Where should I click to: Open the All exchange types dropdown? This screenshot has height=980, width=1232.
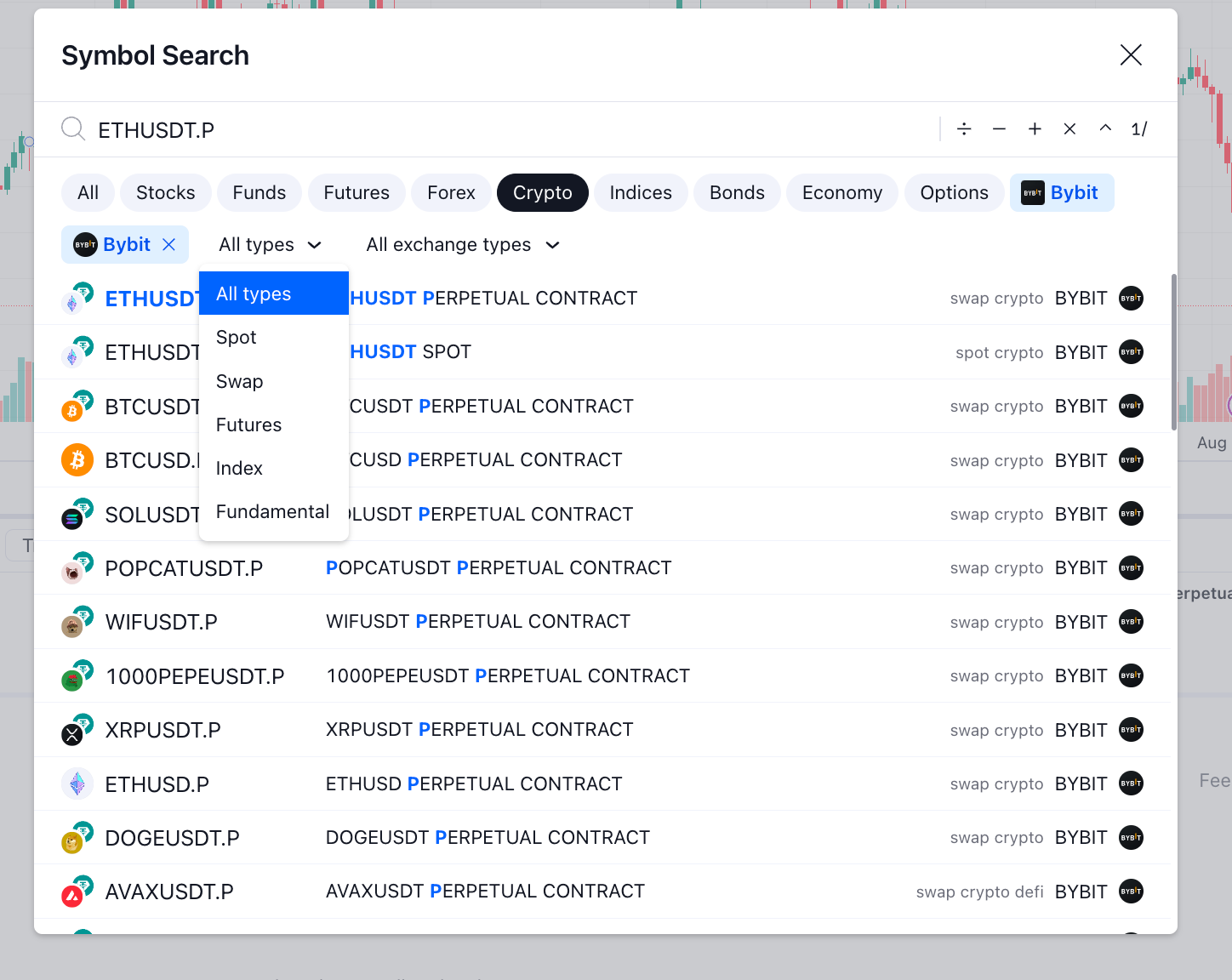463,245
